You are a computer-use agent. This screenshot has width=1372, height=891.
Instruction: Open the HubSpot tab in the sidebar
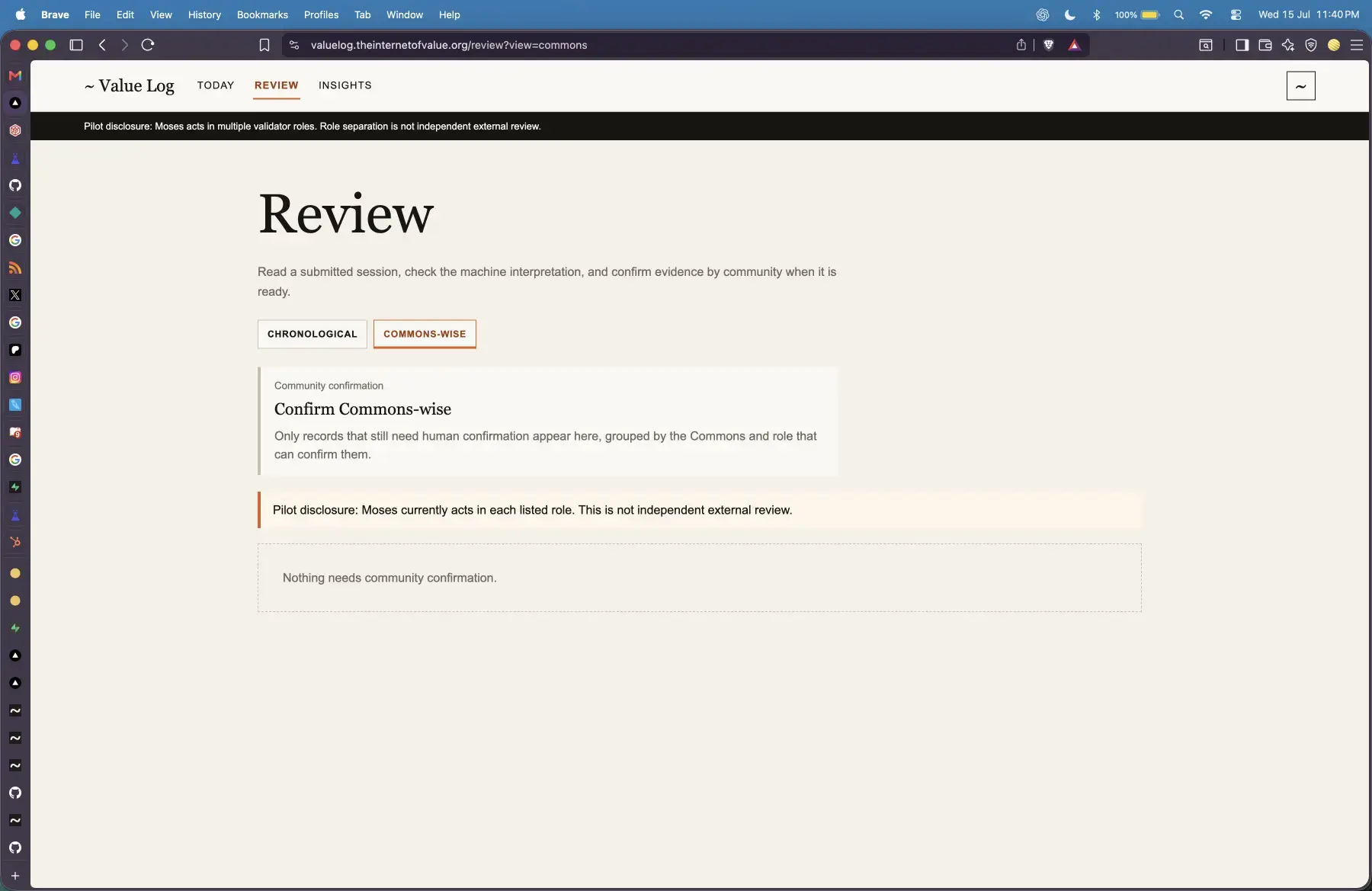(15, 542)
